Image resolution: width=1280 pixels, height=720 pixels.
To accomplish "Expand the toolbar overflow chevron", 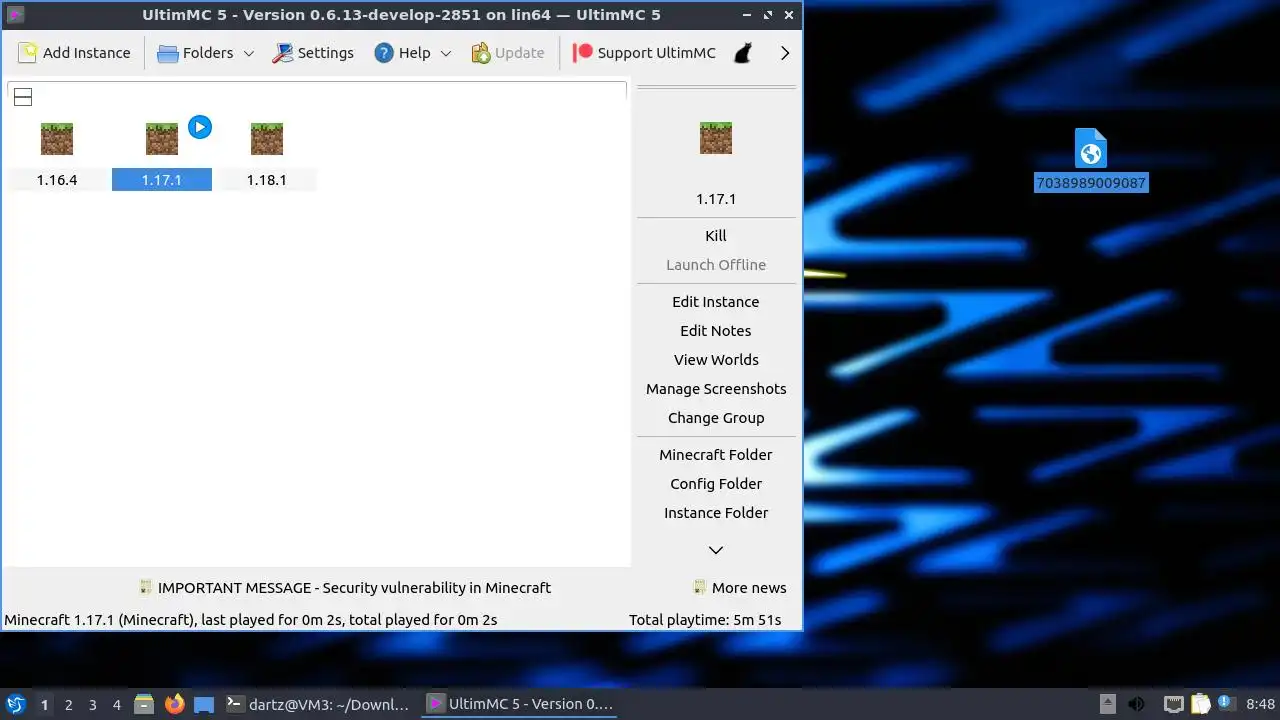I will 785,53.
